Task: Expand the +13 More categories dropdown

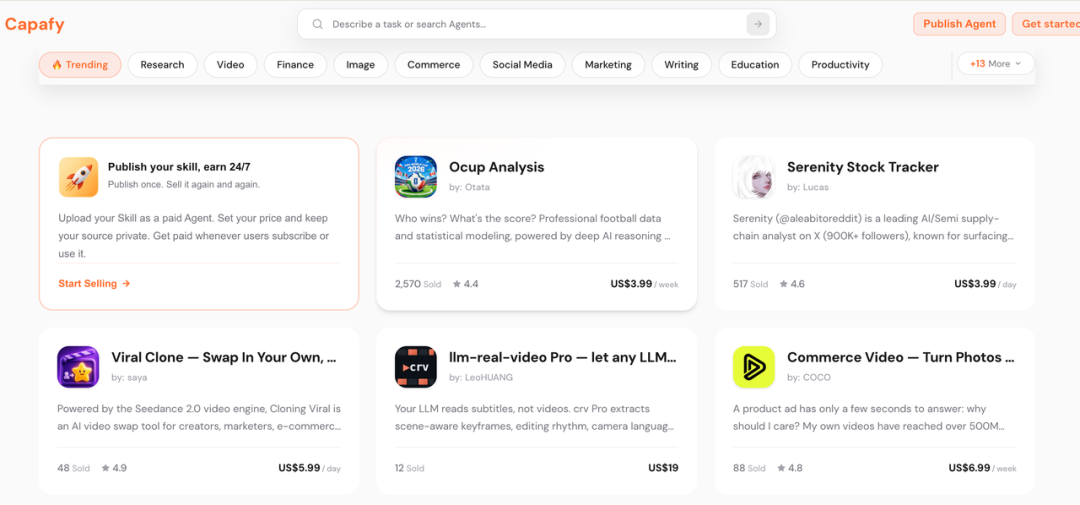Action: click(995, 64)
